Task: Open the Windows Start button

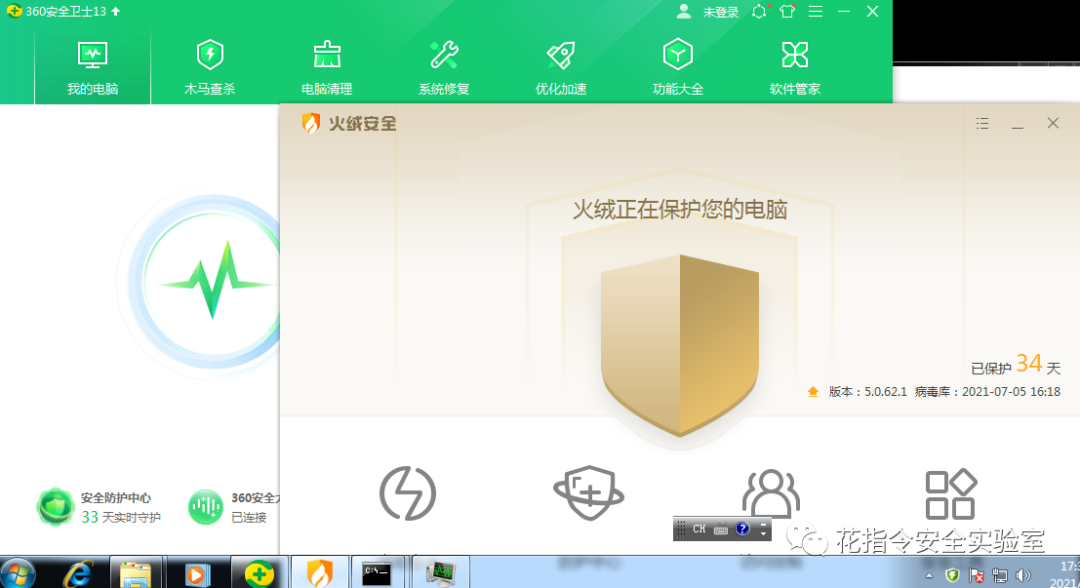Action: click(19, 573)
